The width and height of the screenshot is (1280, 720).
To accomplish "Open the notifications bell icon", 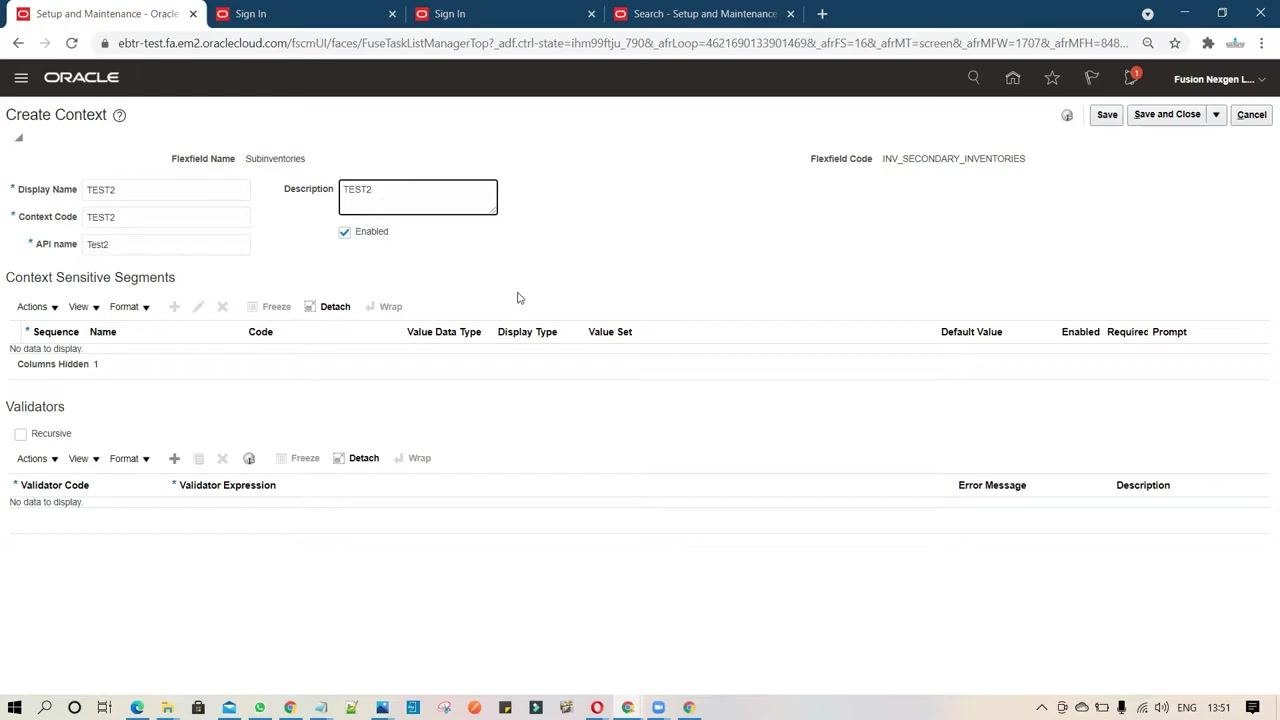I will pyautogui.click(x=1131, y=78).
